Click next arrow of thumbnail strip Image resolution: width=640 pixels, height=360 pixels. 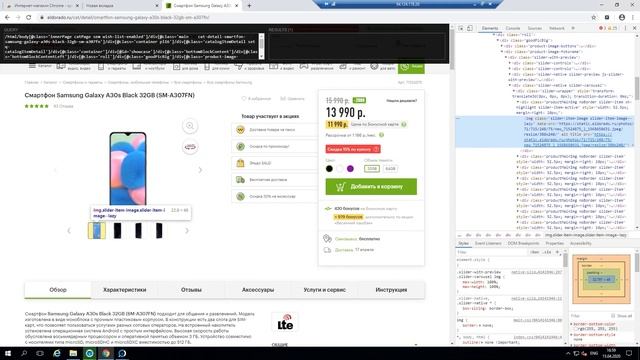tap(187, 231)
